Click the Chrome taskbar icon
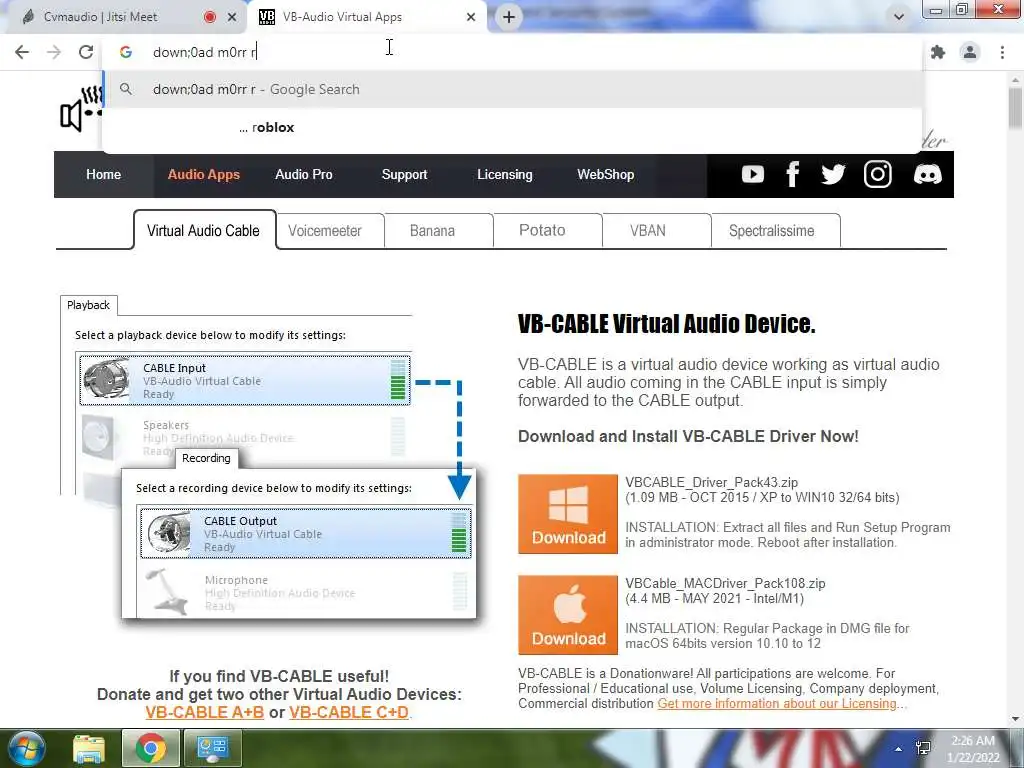Image resolution: width=1024 pixels, height=768 pixels. (150, 748)
